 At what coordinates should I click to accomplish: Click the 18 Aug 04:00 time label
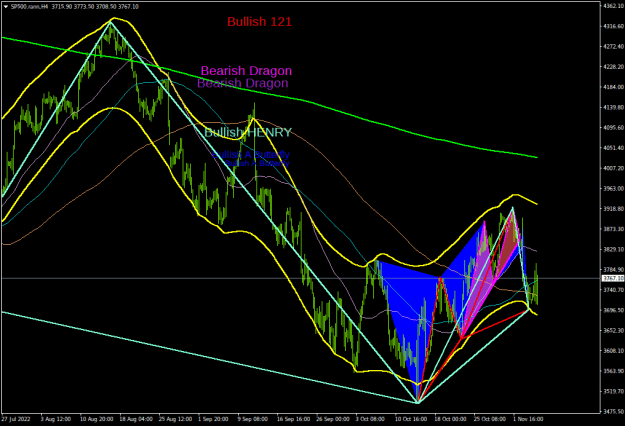click(136, 419)
